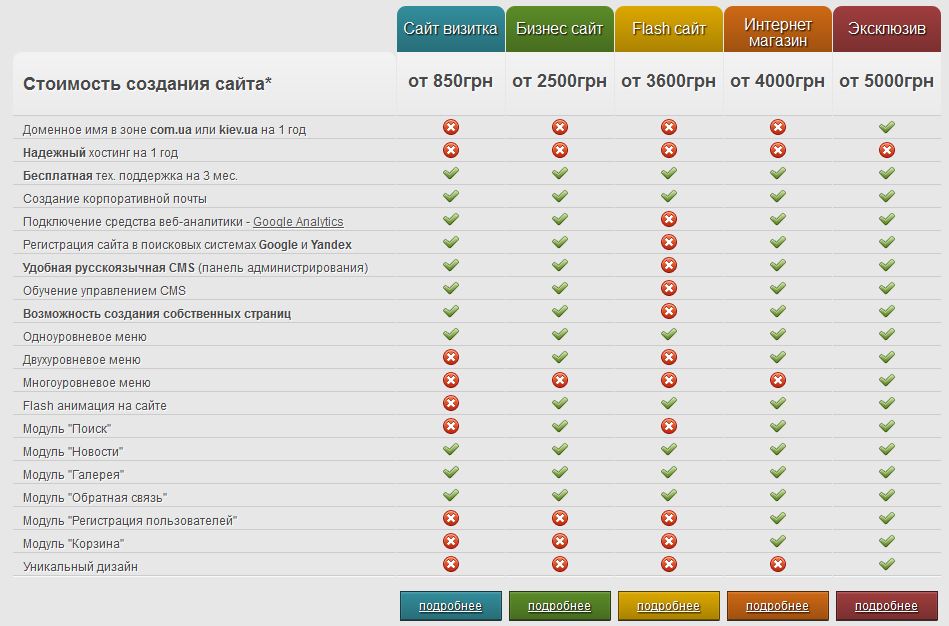Click dark red подробнее button for Эксклюзив
The height and width of the screenshot is (626, 949).
pyautogui.click(x=887, y=606)
